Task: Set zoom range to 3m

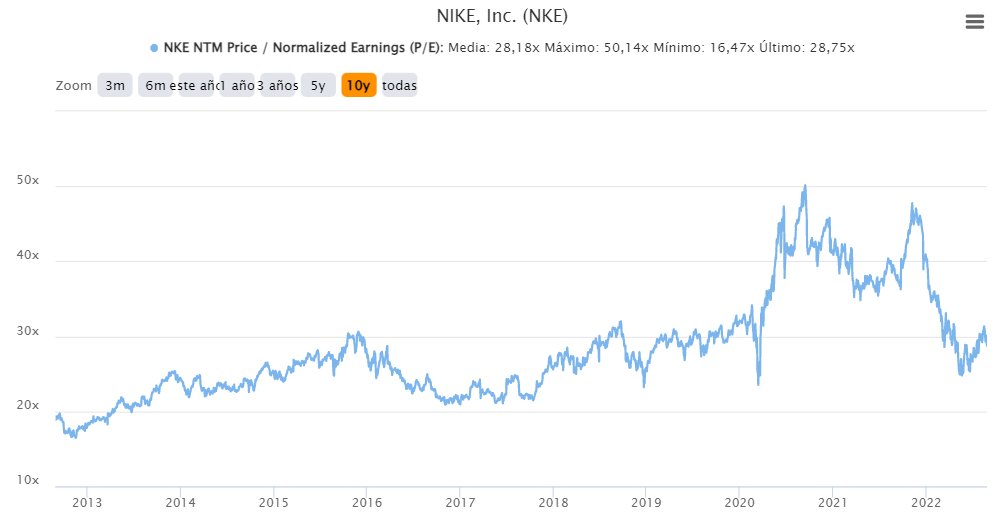Action: pyautogui.click(x=115, y=85)
